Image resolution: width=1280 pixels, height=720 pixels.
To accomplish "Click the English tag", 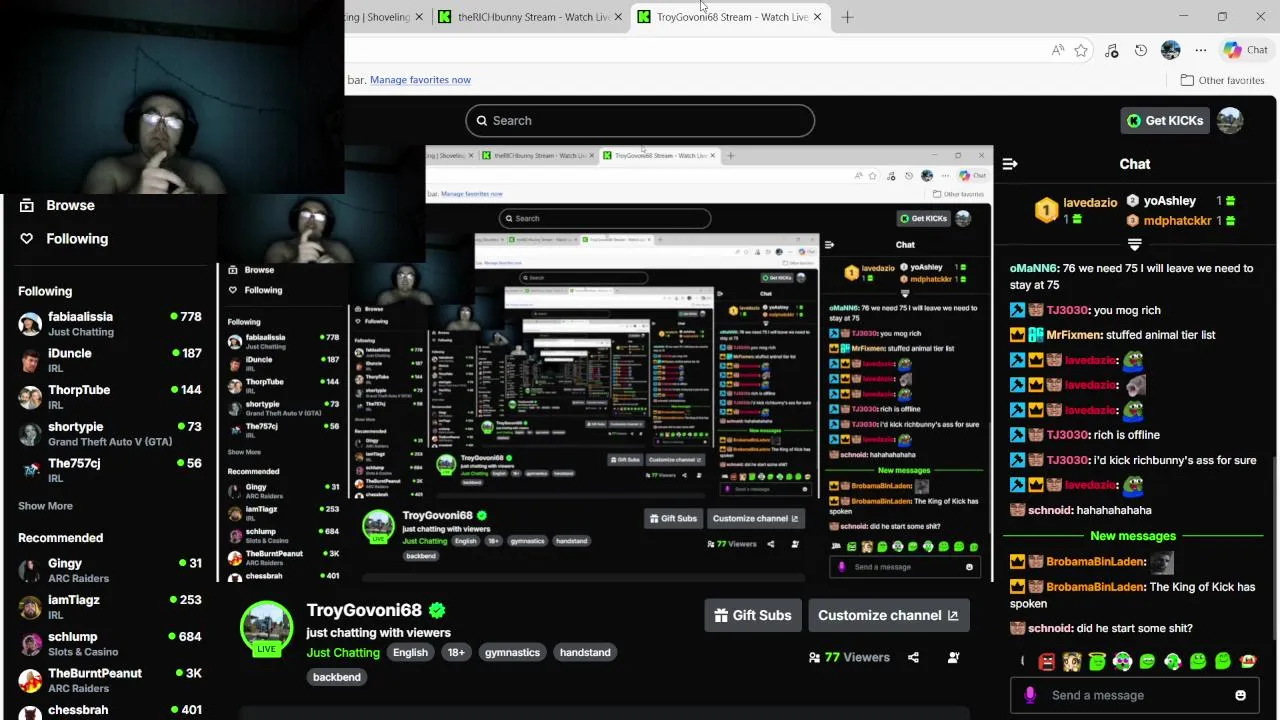I will tap(410, 652).
